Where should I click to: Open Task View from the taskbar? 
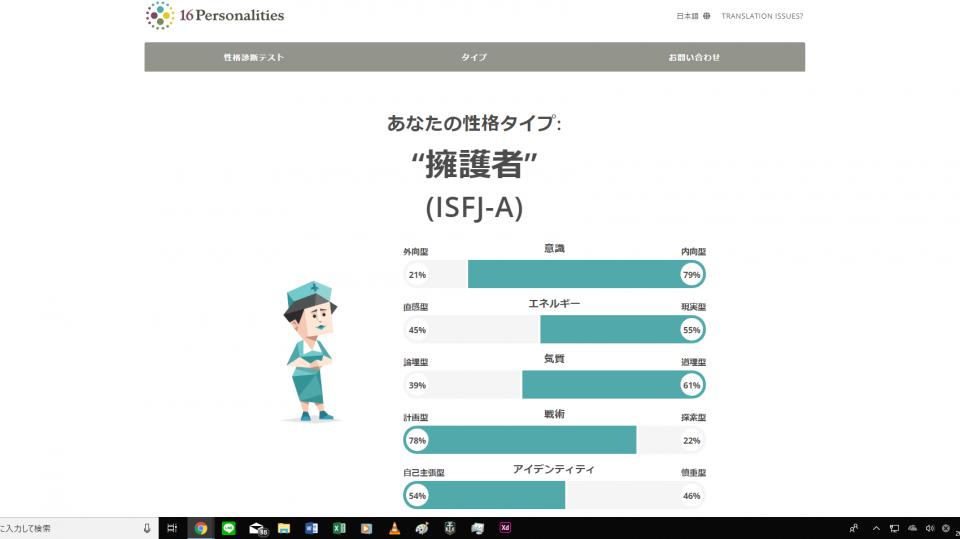[172, 528]
